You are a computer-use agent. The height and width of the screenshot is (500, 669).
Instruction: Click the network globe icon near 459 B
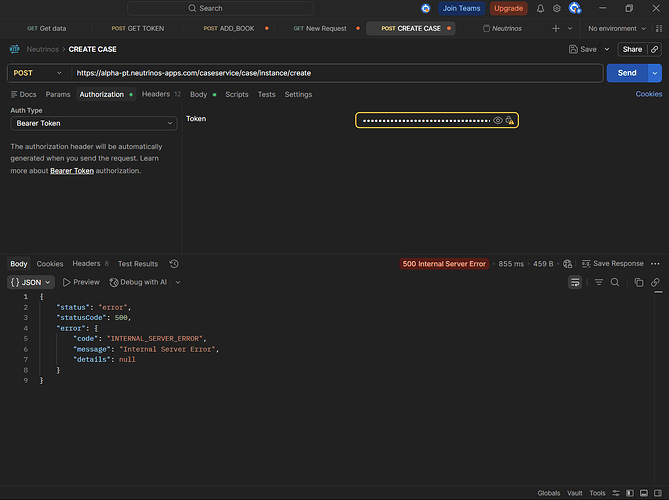click(567, 264)
